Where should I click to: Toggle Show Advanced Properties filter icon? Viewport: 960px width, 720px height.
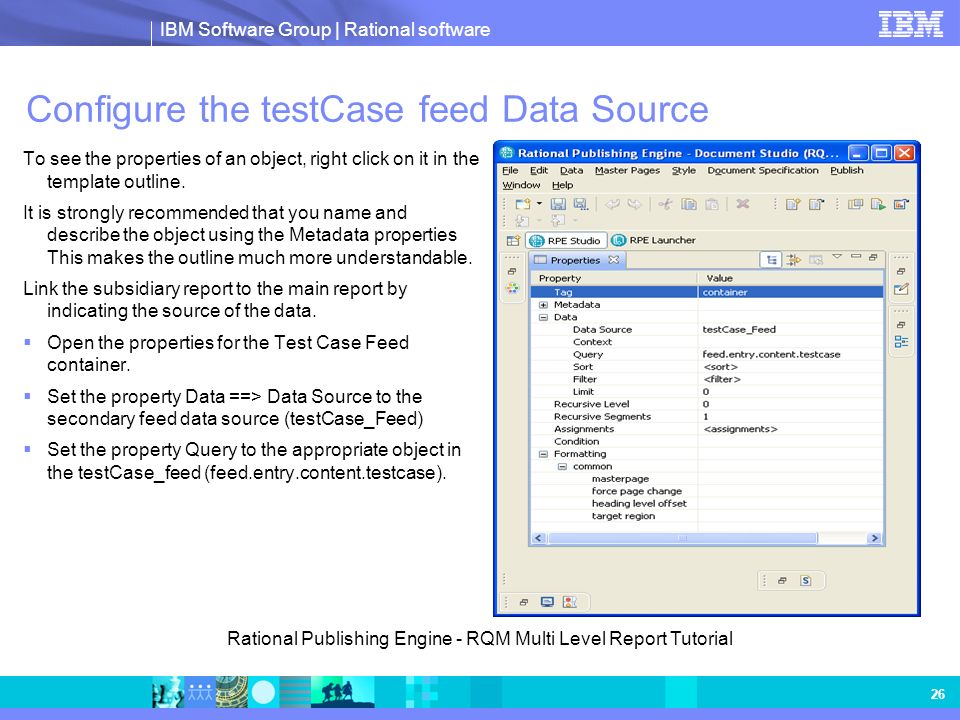point(794,260)
